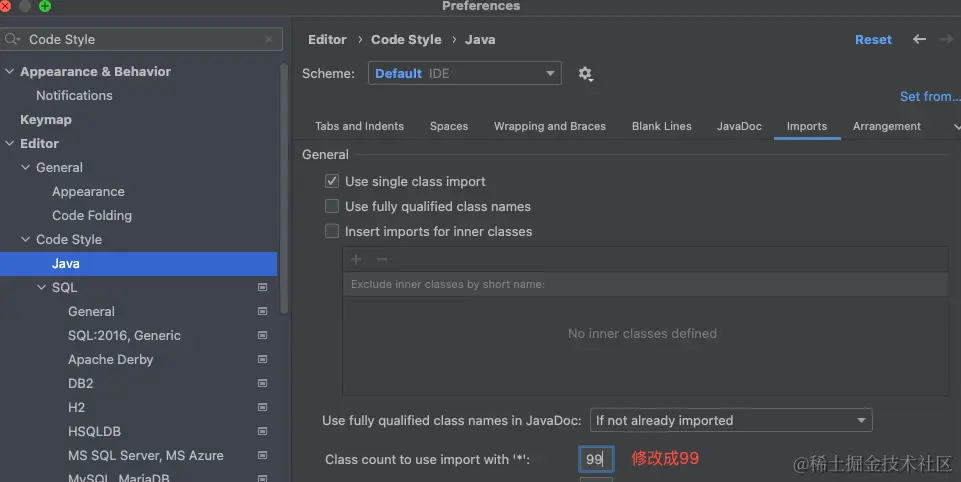961x482 pixels.
Task: Open the Scheme Default IDE dropdown
Action: (x=465, y=74)
